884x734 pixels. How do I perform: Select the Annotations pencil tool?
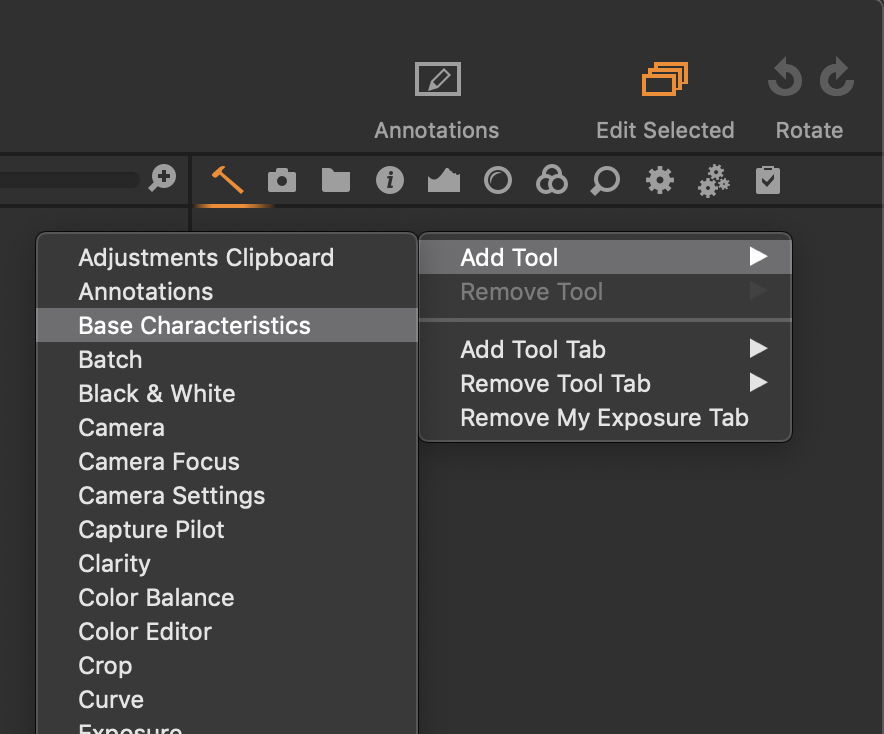[437, 79]
